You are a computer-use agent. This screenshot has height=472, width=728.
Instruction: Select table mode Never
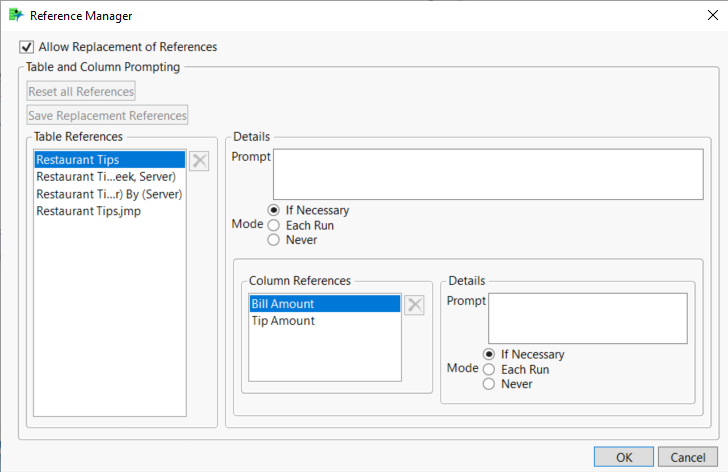click(274, 240)
